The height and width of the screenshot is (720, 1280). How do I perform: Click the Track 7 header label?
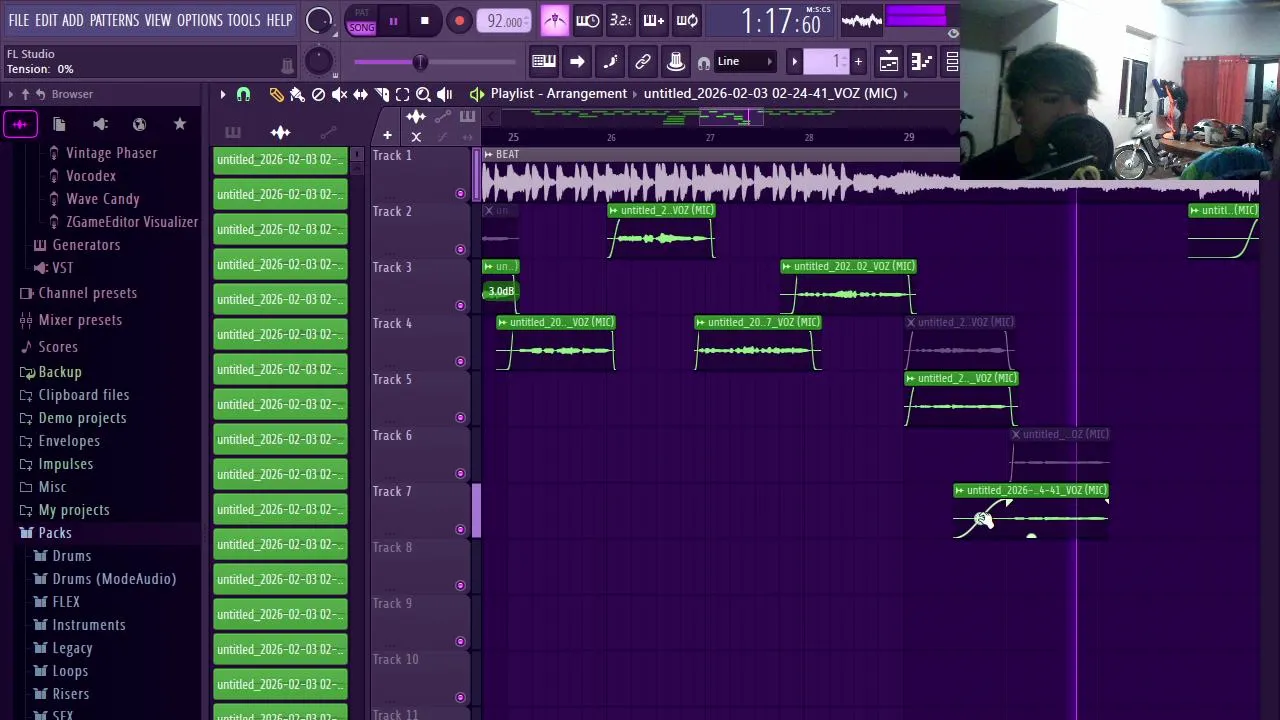click(x=392, y=491)
